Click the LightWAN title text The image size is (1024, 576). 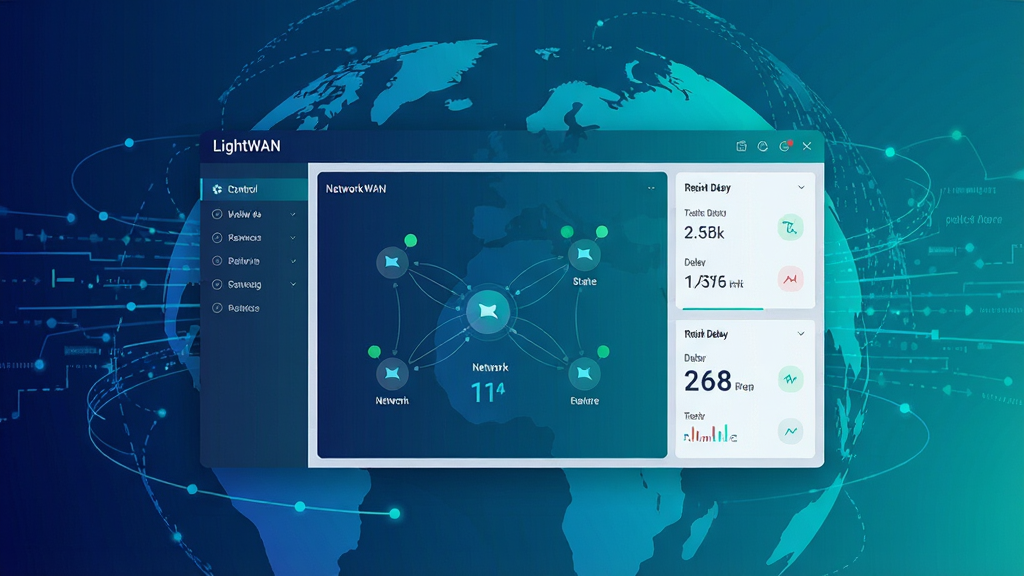tap(247, 146)
